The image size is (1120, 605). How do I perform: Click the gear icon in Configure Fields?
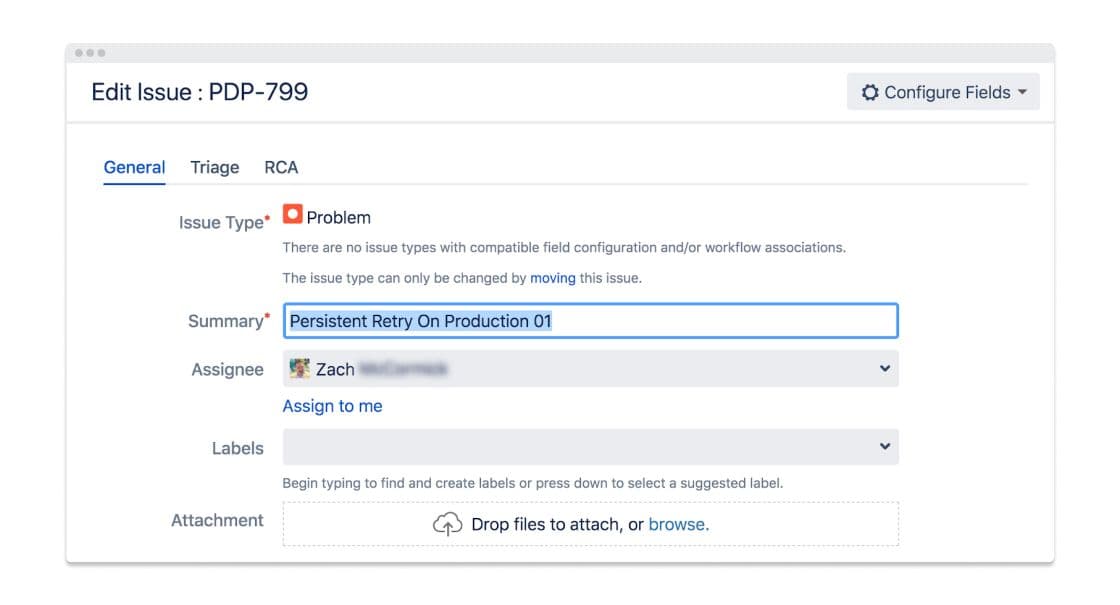click(x=869, y=92)
